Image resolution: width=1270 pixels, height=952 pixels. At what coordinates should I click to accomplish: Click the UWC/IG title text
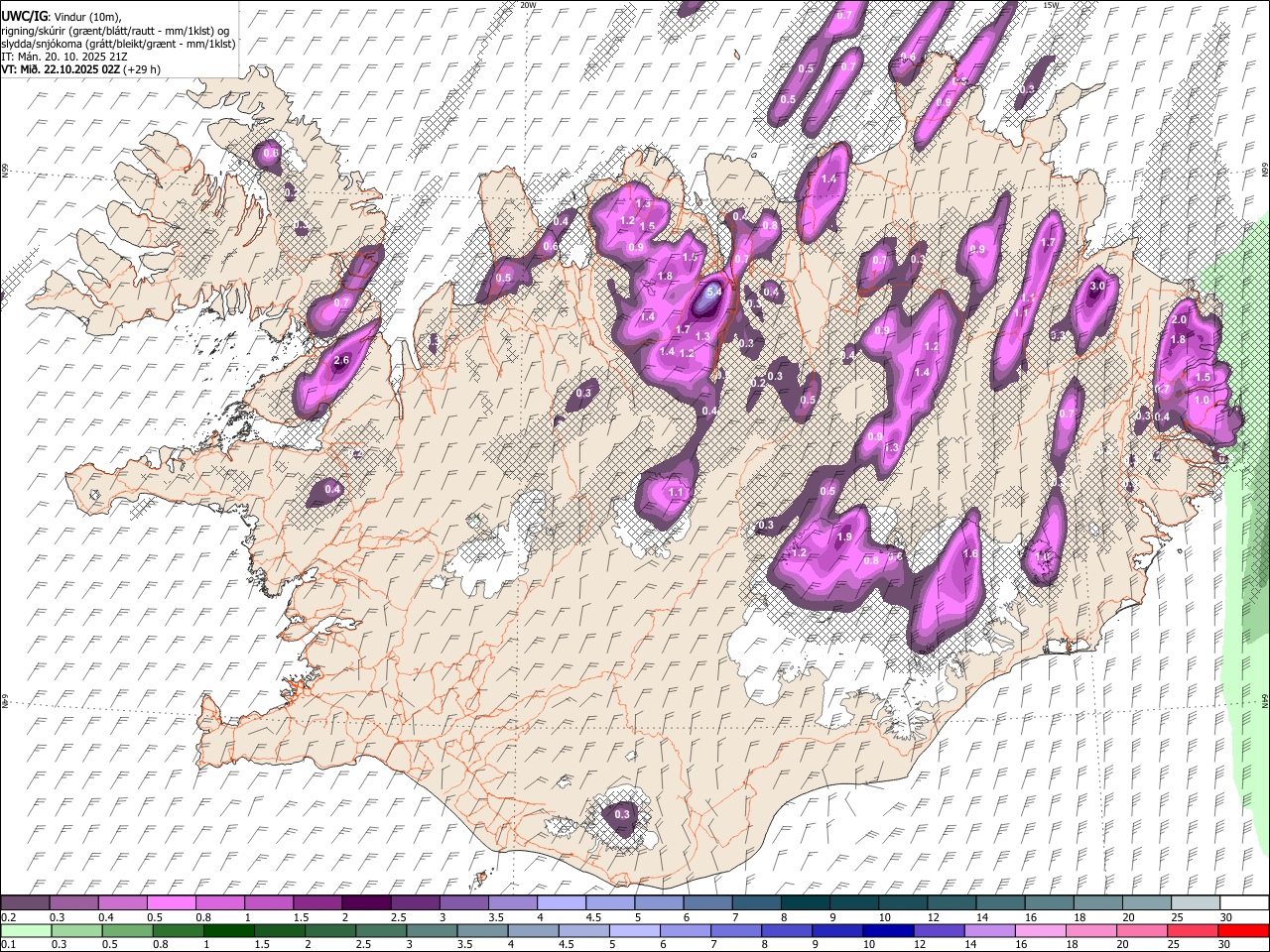(x=23, y=17)
